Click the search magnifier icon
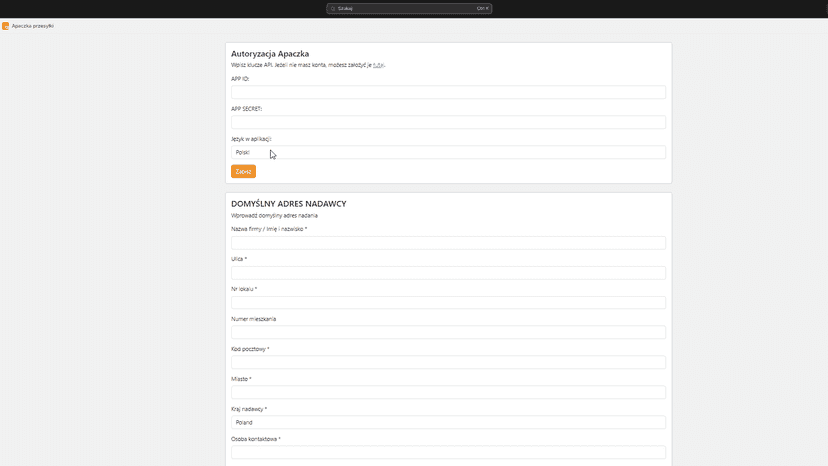The image size is (828, 466). (x=333, y=8)
